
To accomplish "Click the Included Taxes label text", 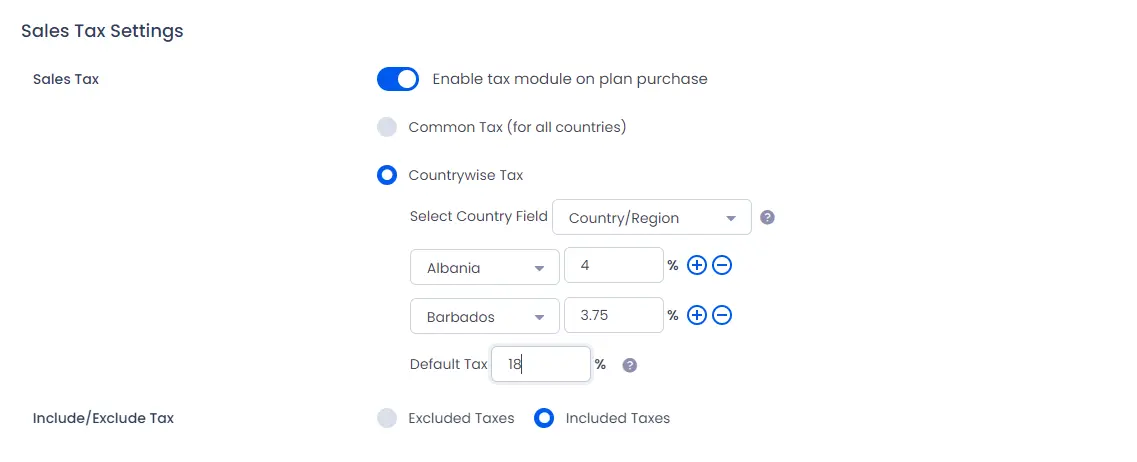I will 618,418.
